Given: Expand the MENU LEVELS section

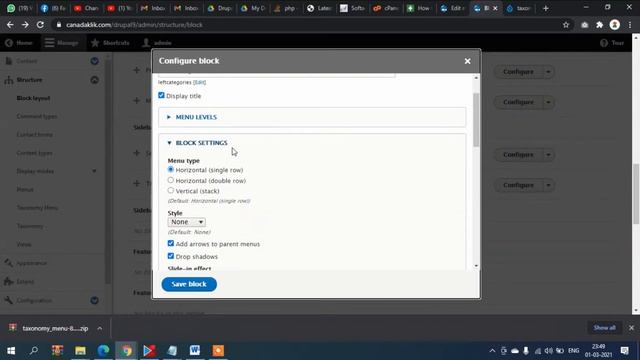Looking at the screenshot, I should [x=196, y=117].
